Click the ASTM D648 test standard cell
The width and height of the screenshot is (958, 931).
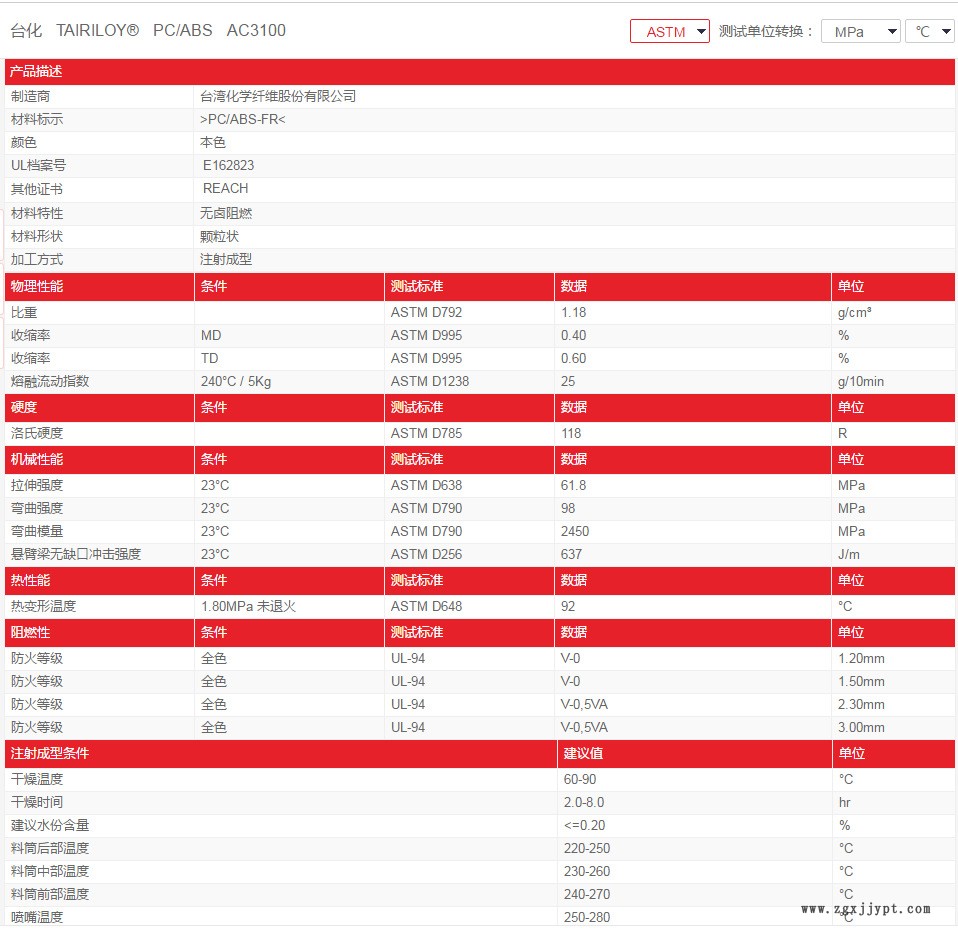[x=426, y=607]
